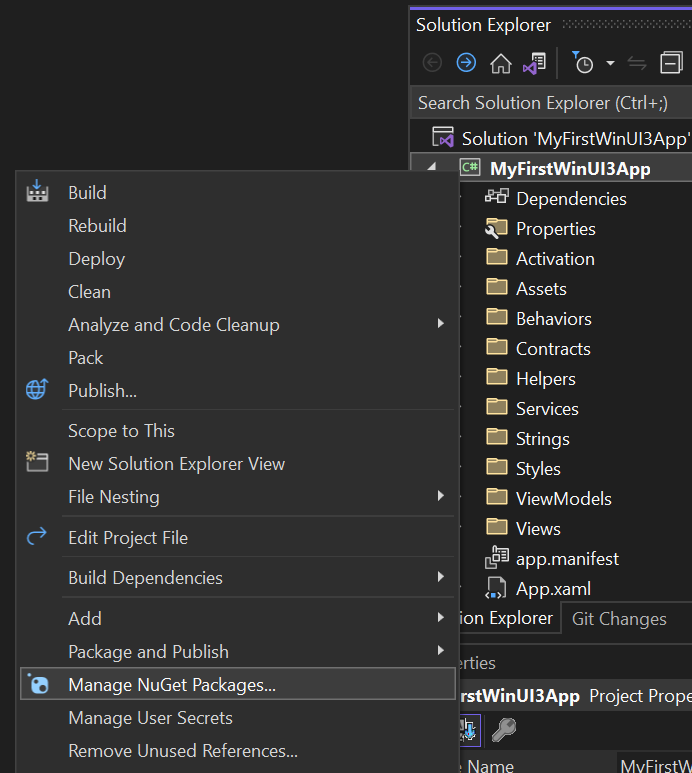Viewport: 692px width, 773px height.
Task: Click the alphabetical sort icon in Properties
Action: pyautogui.click(x=470, y=730)
